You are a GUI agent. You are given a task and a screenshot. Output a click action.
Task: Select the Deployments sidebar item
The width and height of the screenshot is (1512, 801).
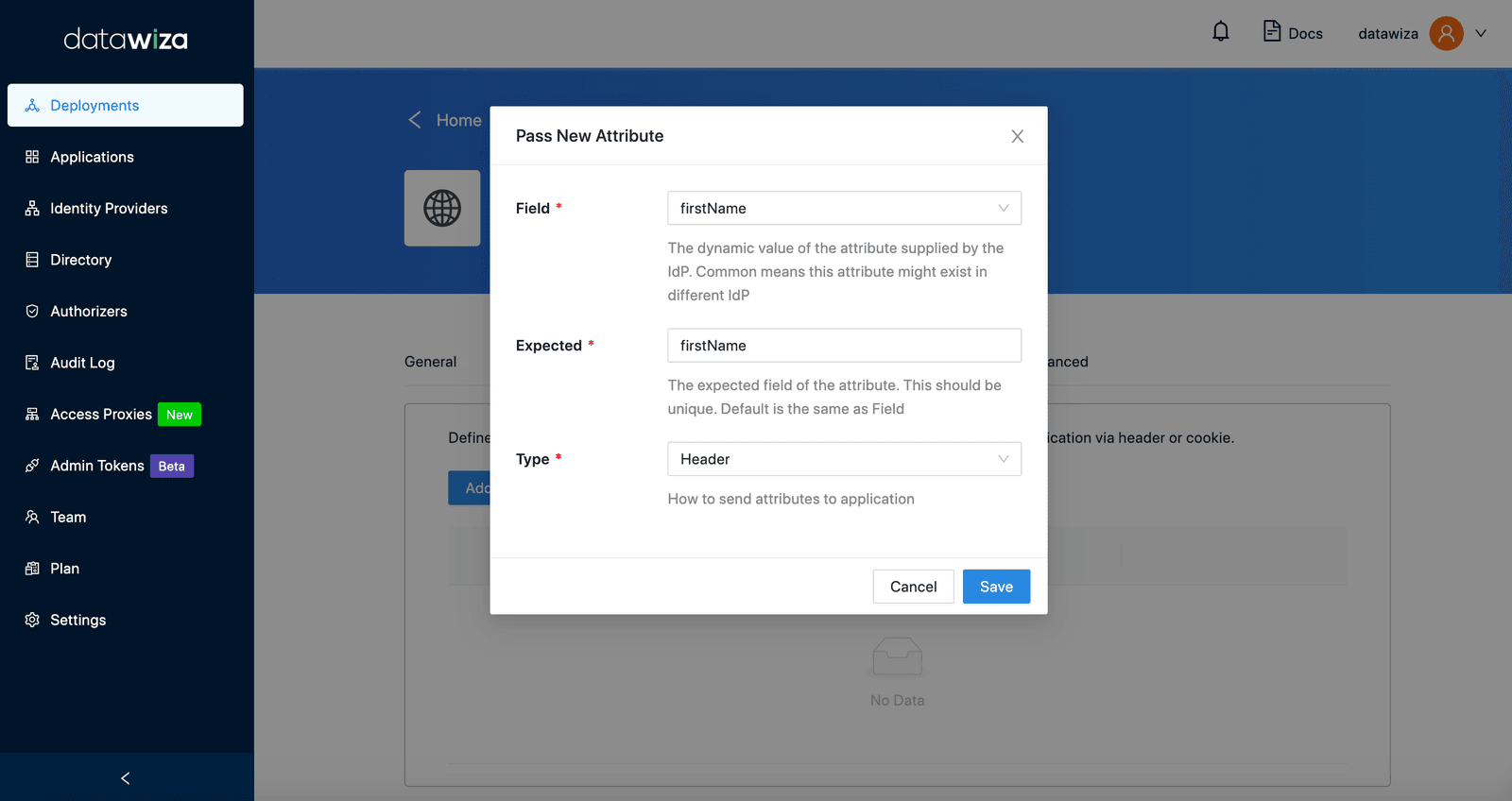click(126, 105)
